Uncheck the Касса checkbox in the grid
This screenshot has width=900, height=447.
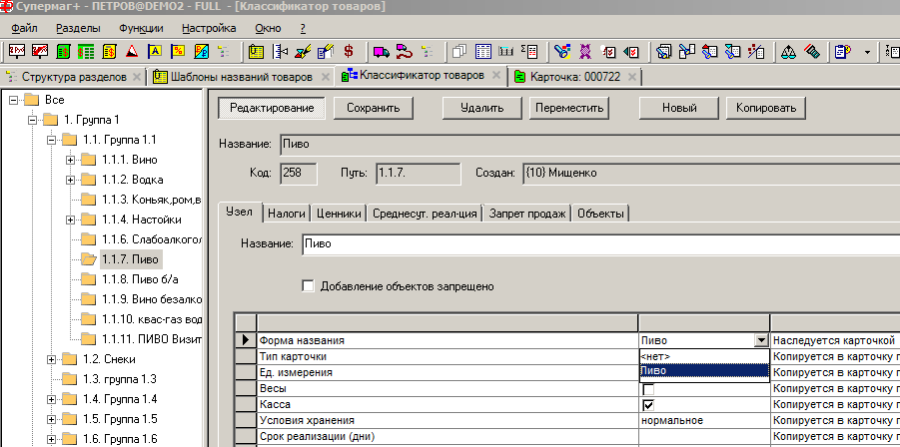tap(648, 405)
